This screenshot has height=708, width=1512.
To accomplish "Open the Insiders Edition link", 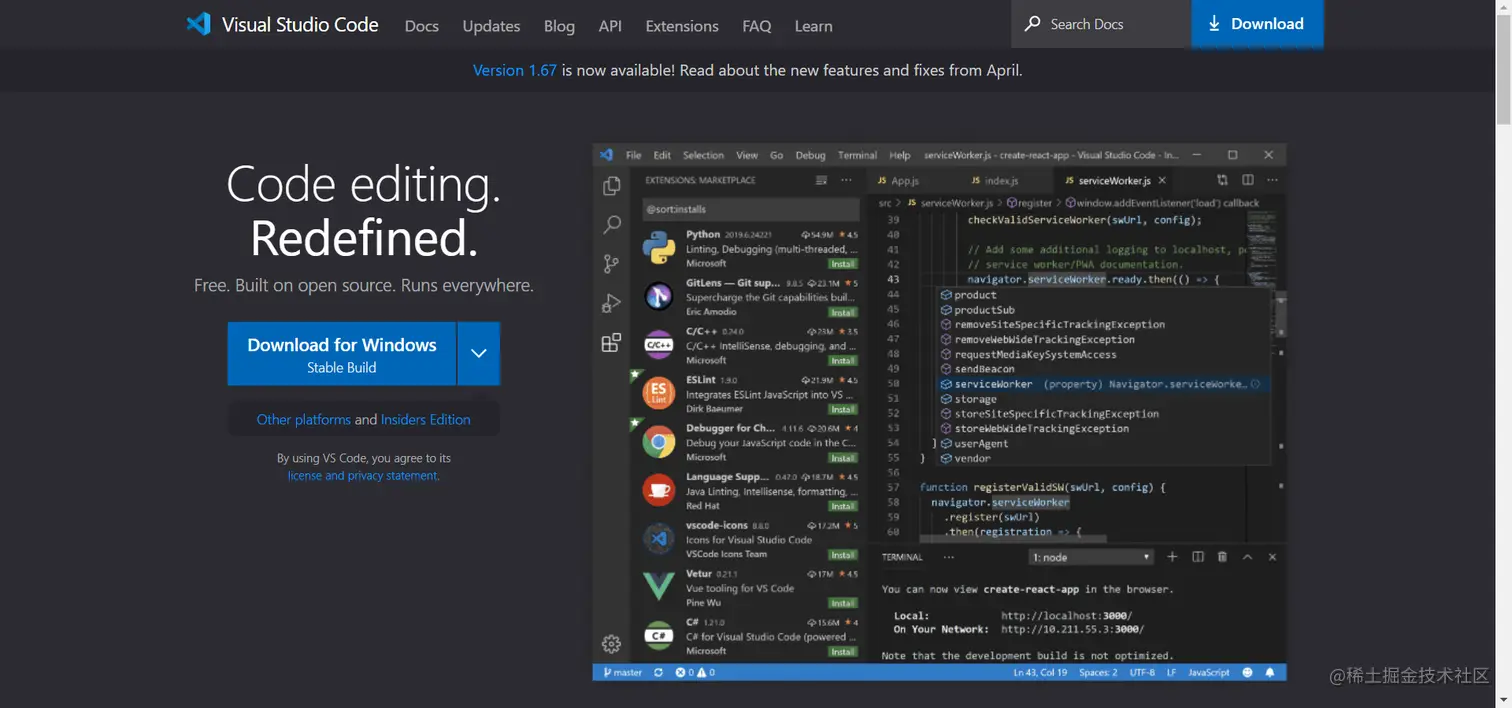I will click(425, 420).
